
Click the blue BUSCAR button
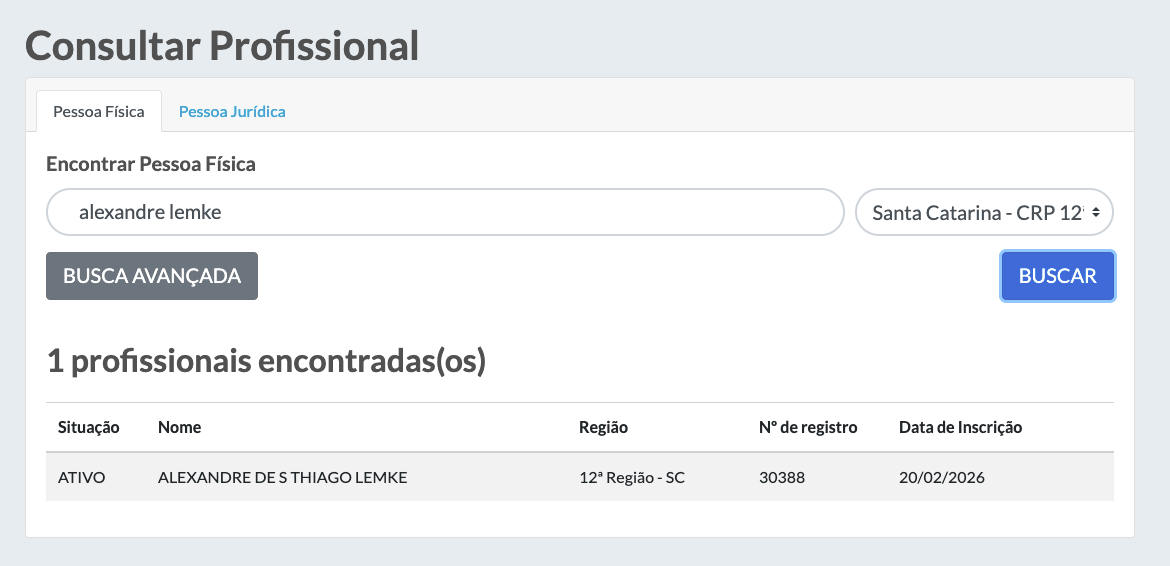(x=1057, y=276)
